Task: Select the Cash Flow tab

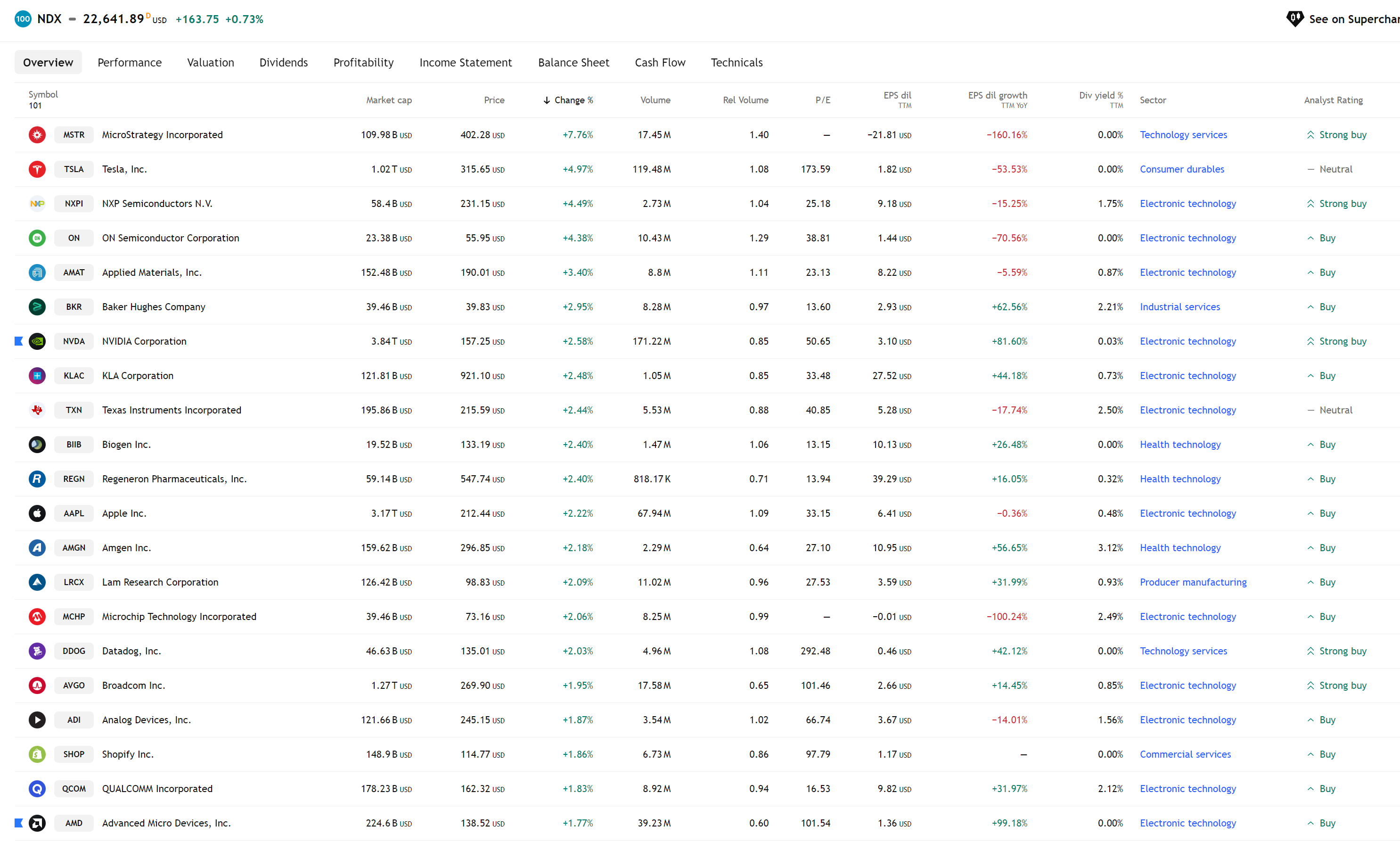Action: pyautogui.click(x=660, y=63)
